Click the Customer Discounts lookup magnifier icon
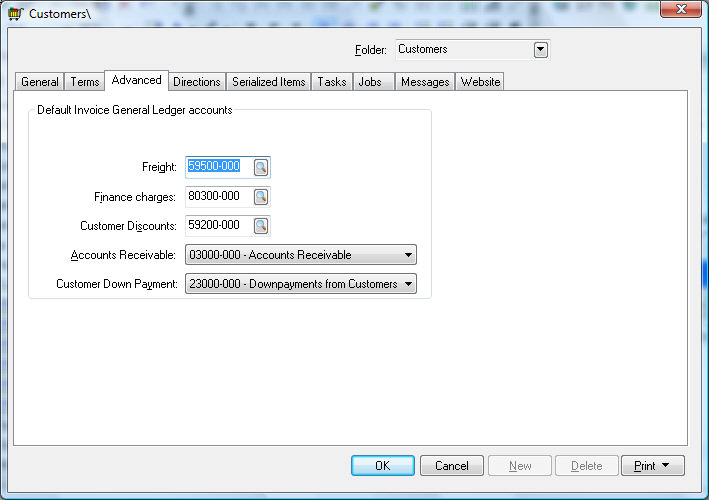The image size is (709, 500). [x=260, y=226]
